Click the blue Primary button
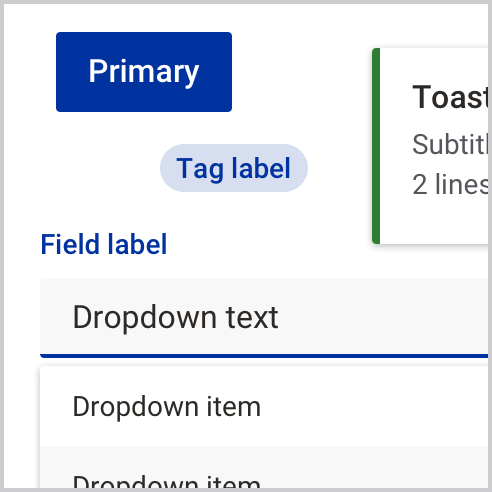Viewport: 492px width, 492px height. tap(144, 72)
